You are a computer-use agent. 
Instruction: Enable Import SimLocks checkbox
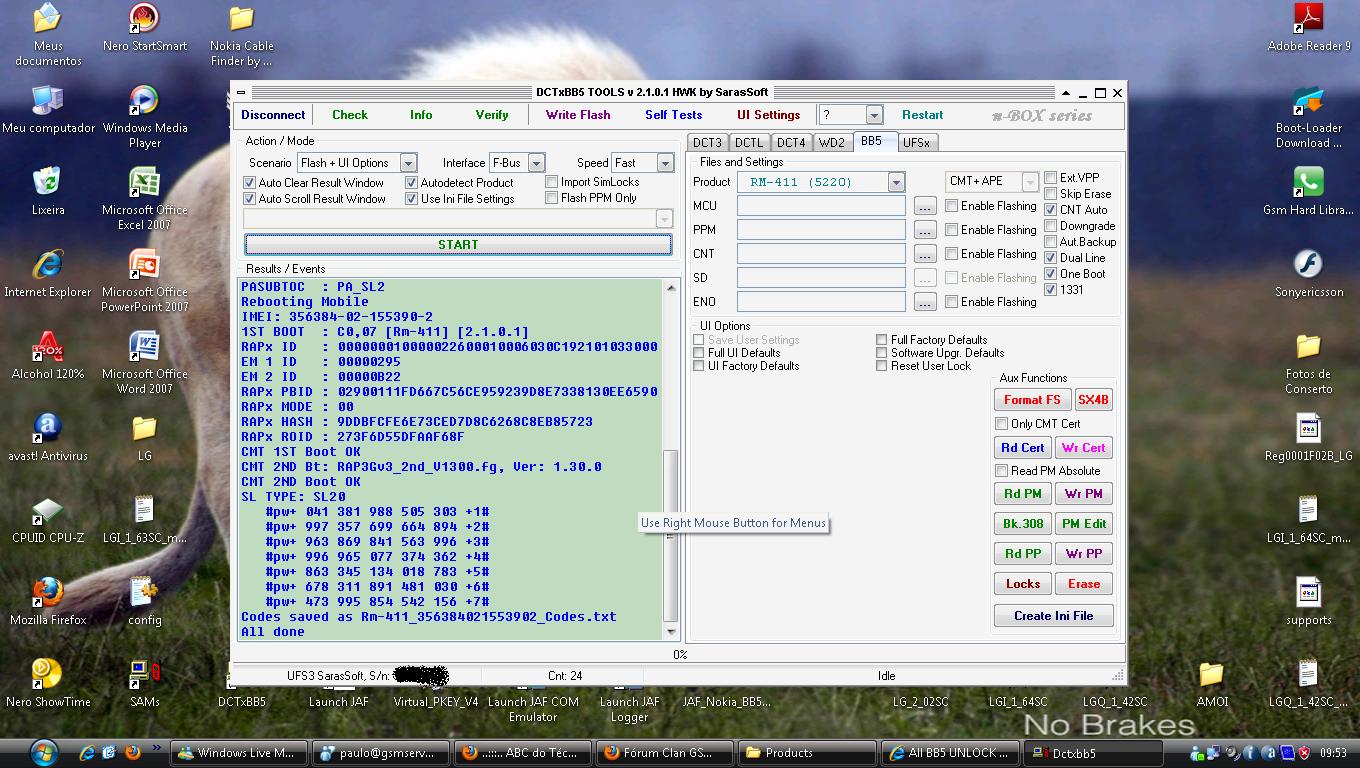tap(551, 182)
